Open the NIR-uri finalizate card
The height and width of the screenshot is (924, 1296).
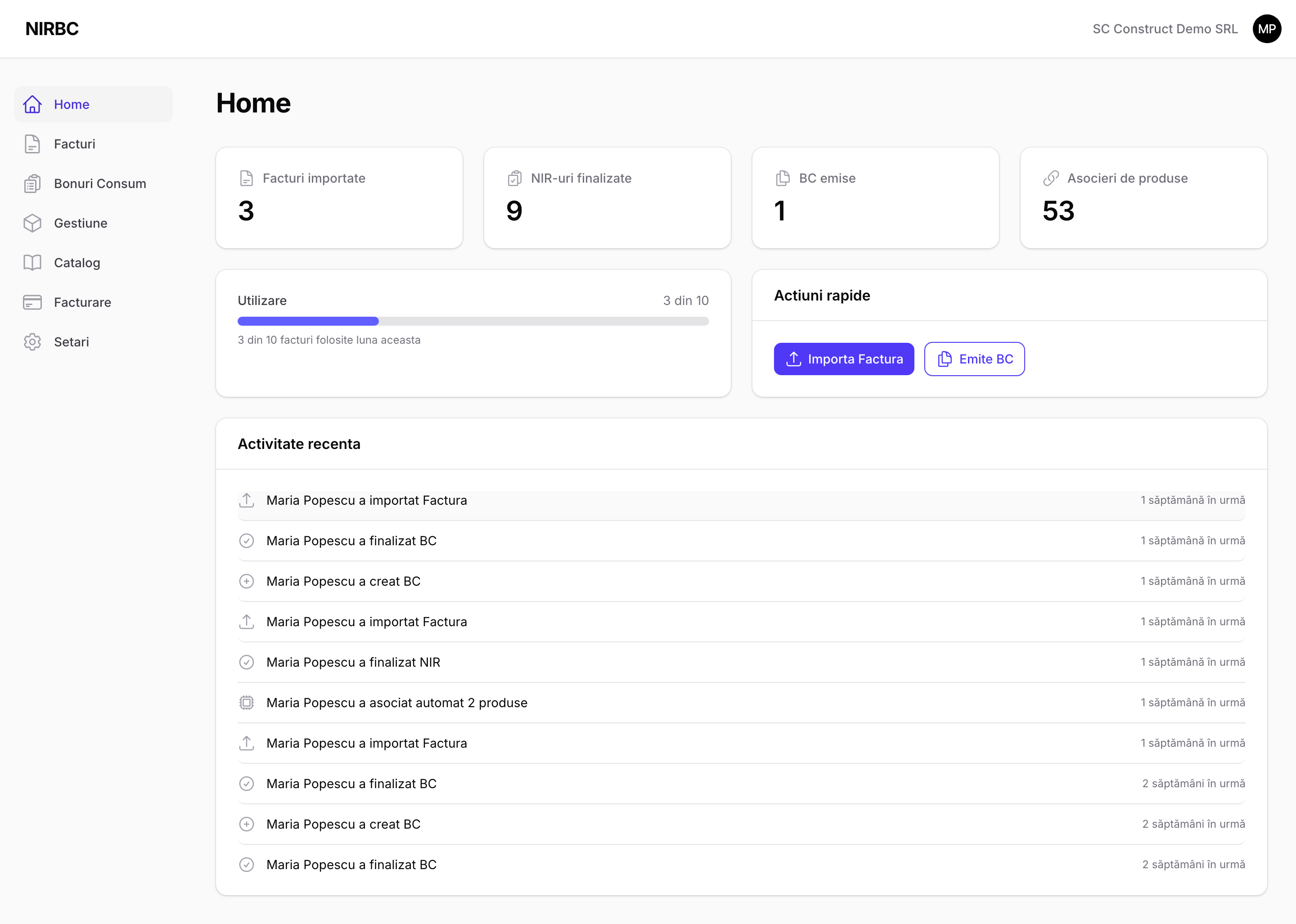click(x=607, y=198)
